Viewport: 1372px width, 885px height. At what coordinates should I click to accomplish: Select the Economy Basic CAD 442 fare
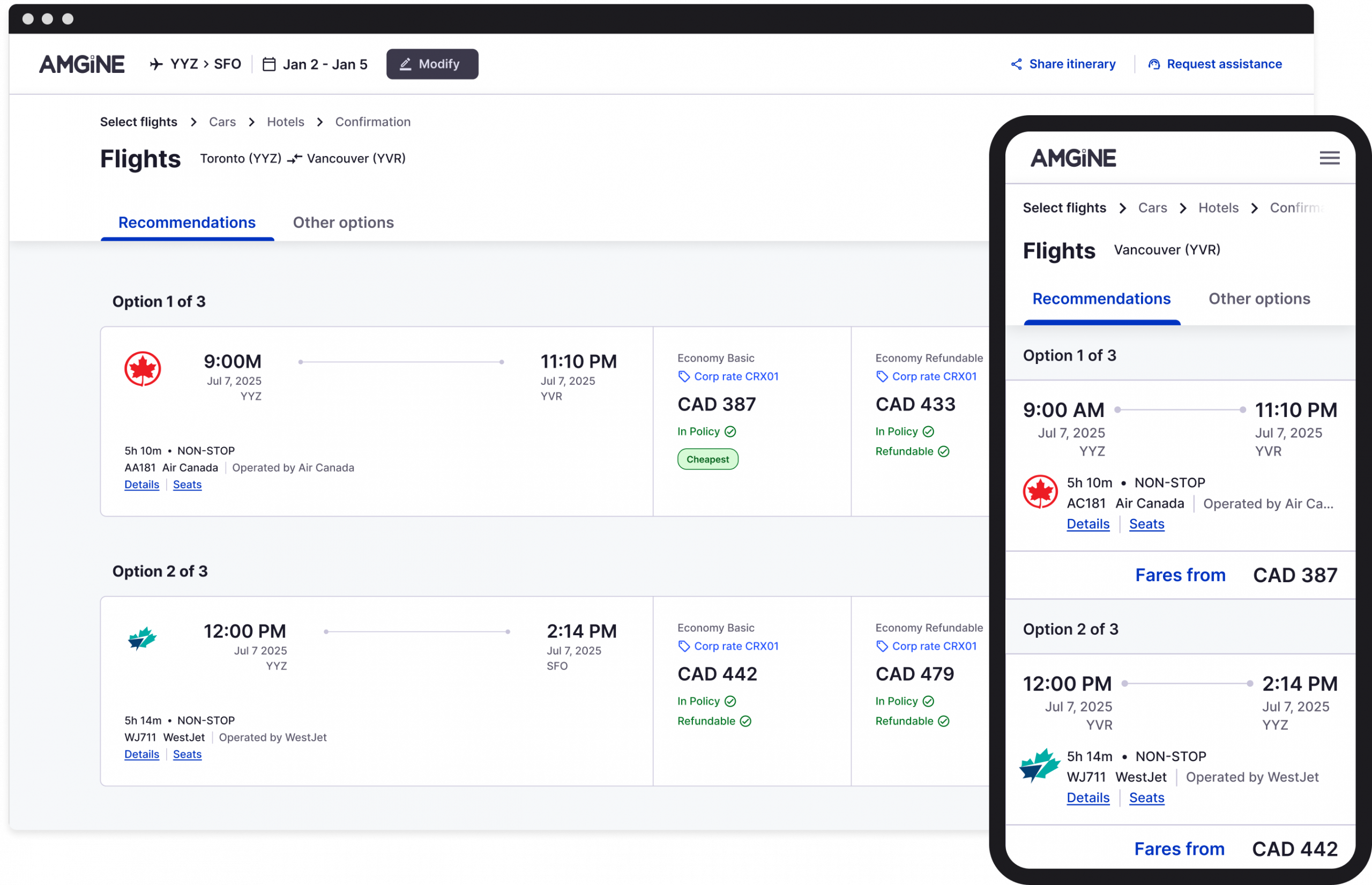tap(751, 691)
